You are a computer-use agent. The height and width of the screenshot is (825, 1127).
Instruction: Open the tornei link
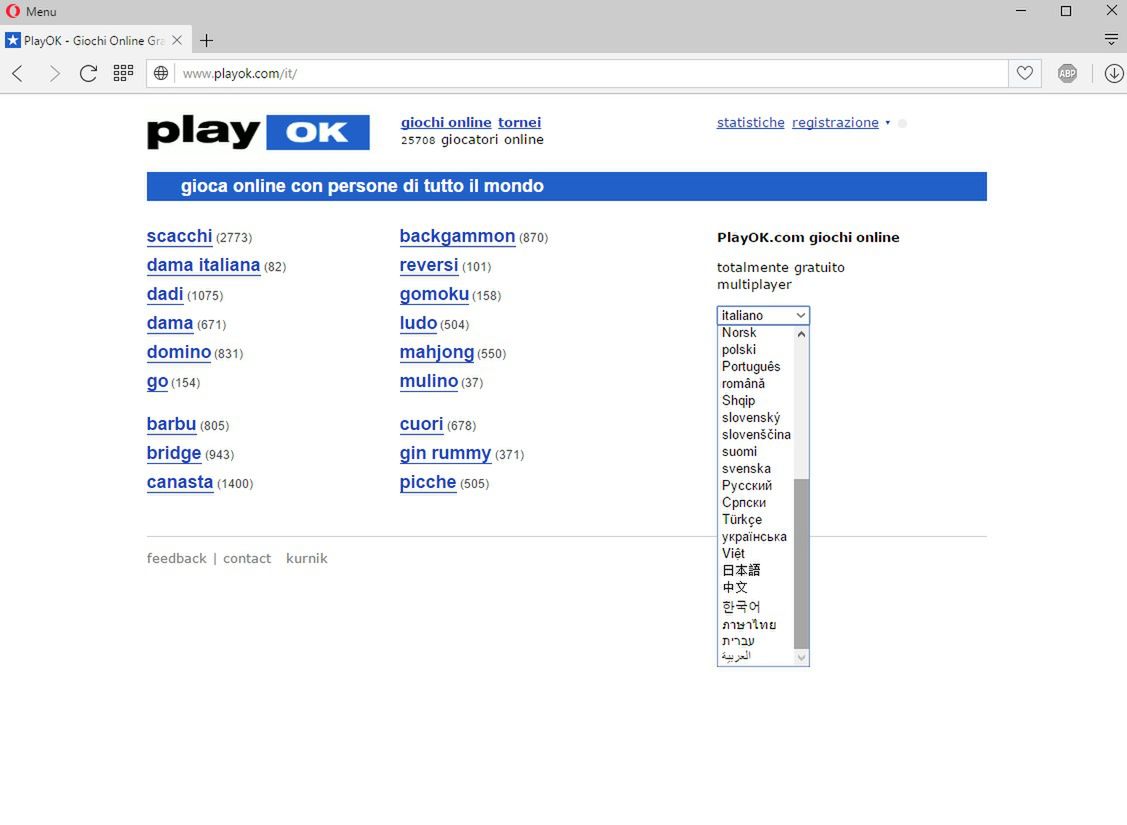(x=520, y=122)
